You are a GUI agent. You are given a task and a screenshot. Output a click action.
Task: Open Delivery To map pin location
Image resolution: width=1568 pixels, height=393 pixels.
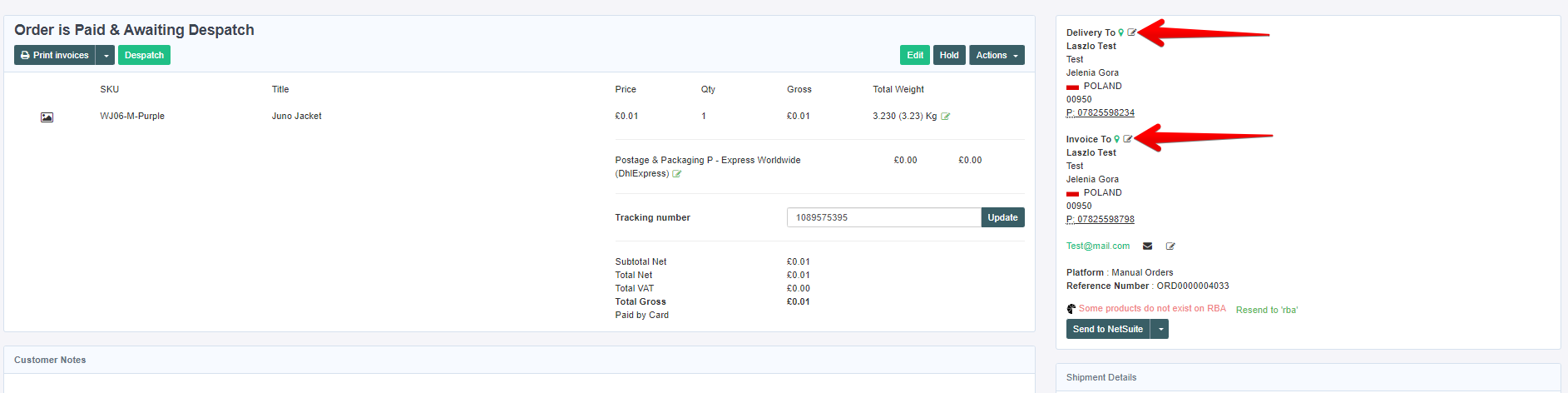click(1121, 32)
